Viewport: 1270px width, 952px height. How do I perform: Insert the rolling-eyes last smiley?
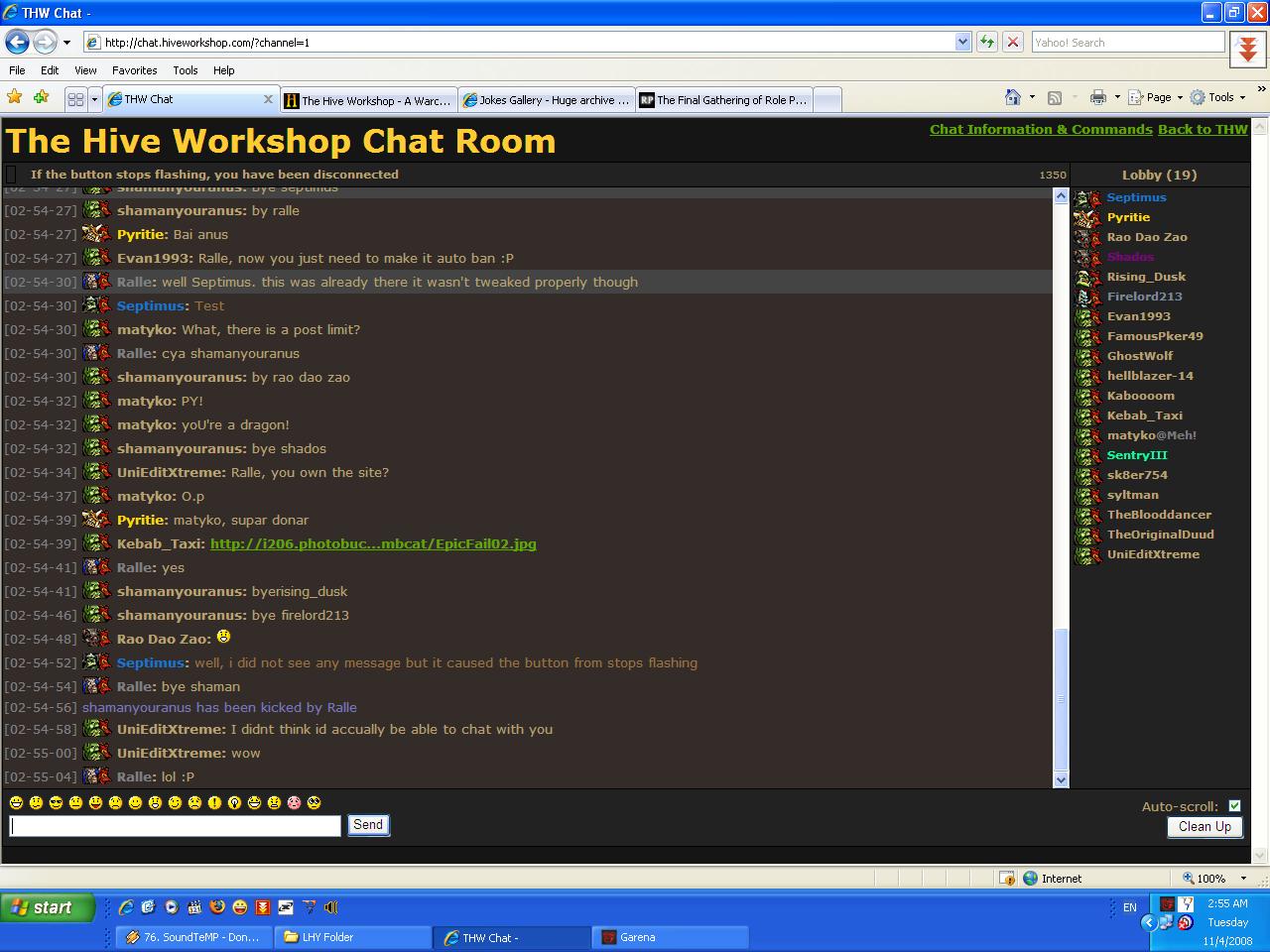(x=314, y=802)
